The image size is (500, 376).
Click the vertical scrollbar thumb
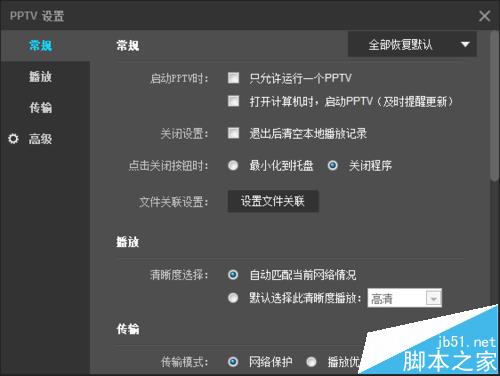coord(495,106)
